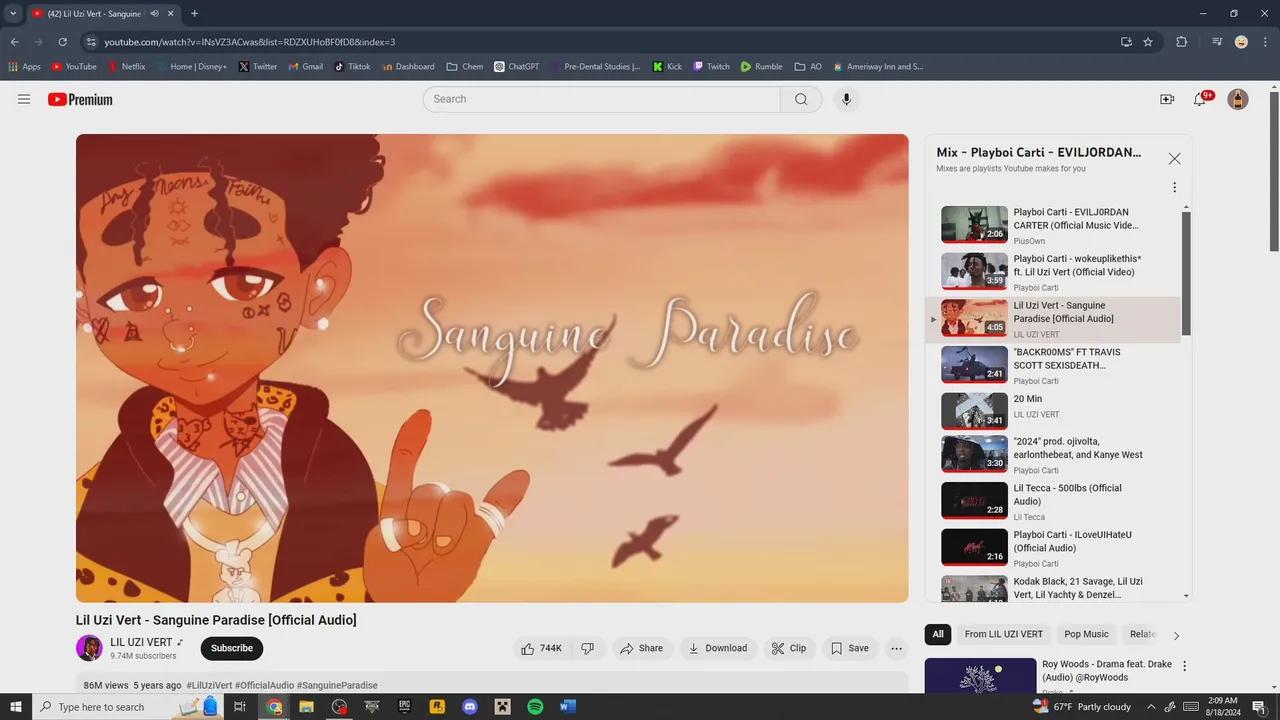Click the Sanguine Paradise video player
Viewport: 1280px width, 720px height.
click(x=492, y=368)
